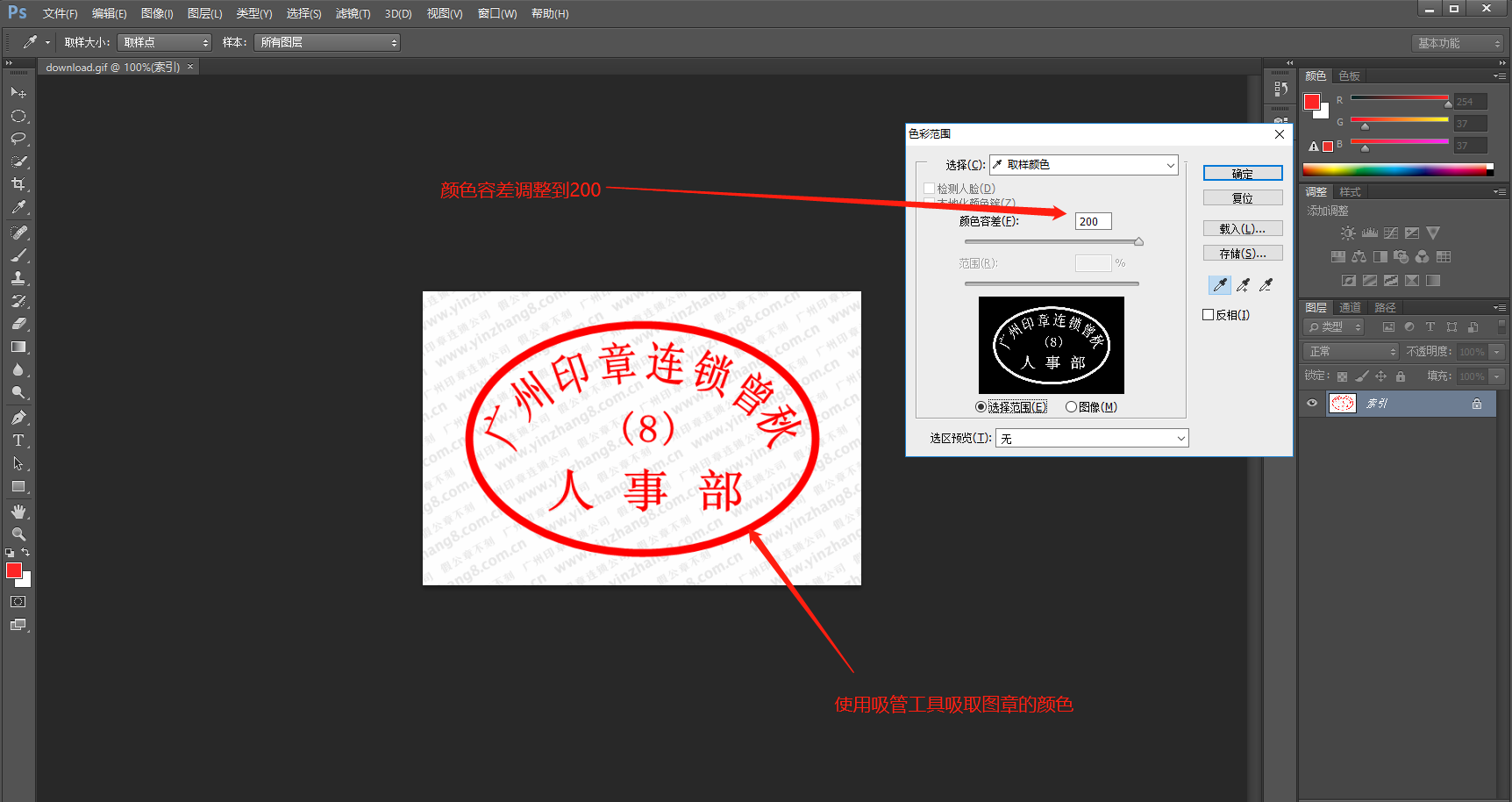1512x802 pixels.
Task: Select the Rectangle shape tool
Action: [x=18, y=486]
